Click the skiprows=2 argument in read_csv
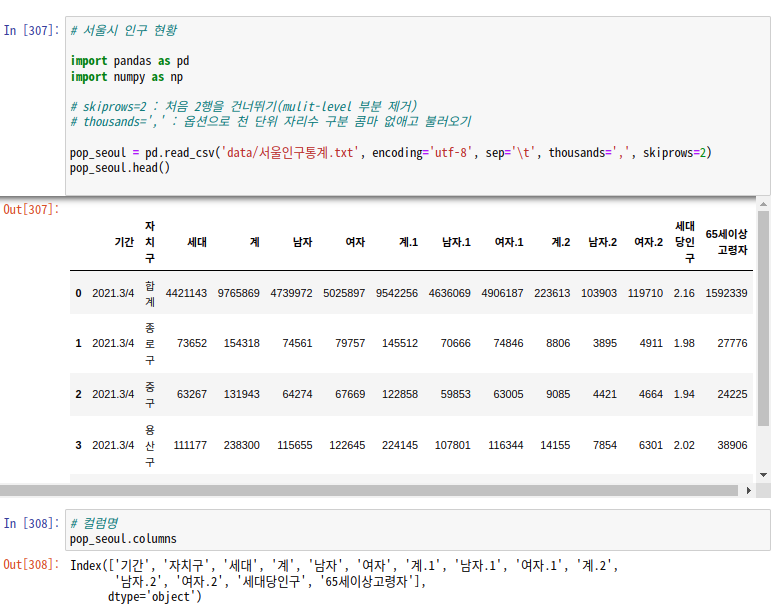 (x=674, y=152)
